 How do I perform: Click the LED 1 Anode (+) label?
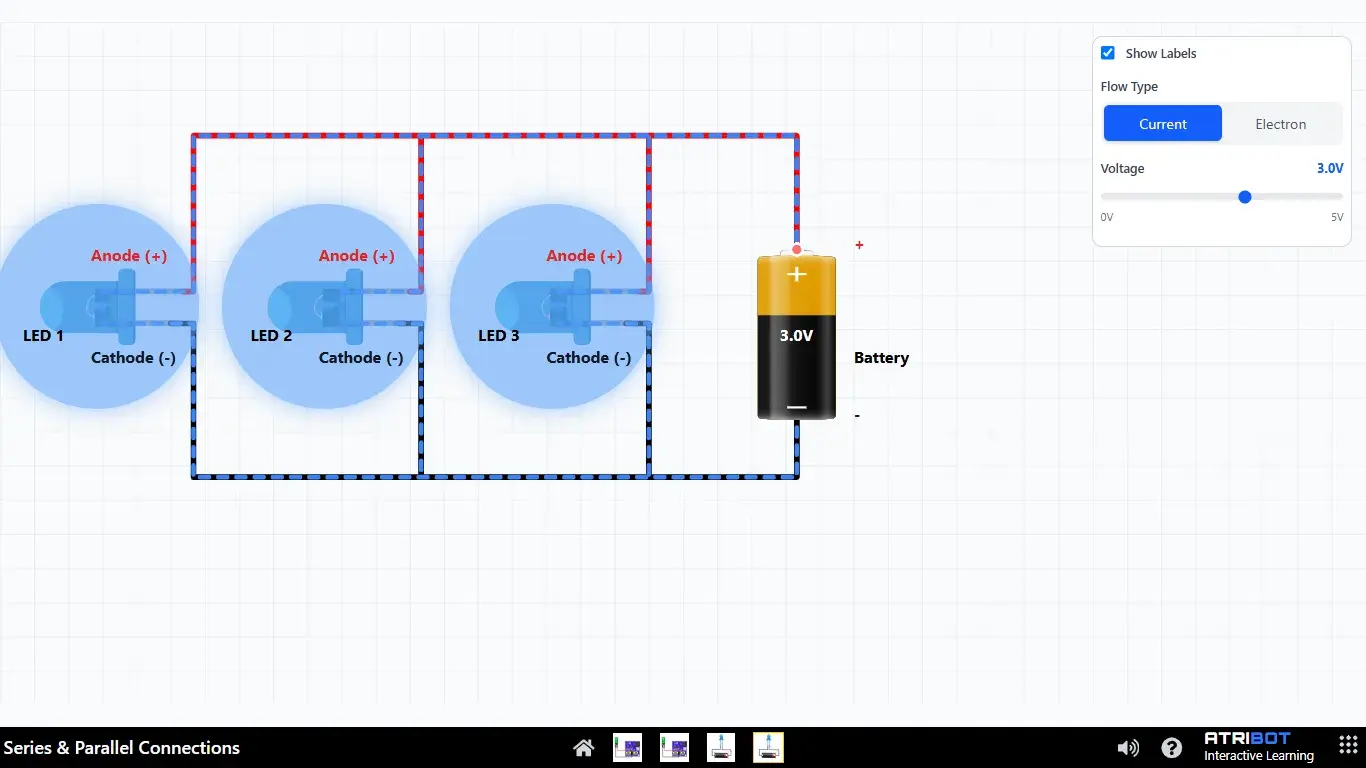(x=129, y=256)
